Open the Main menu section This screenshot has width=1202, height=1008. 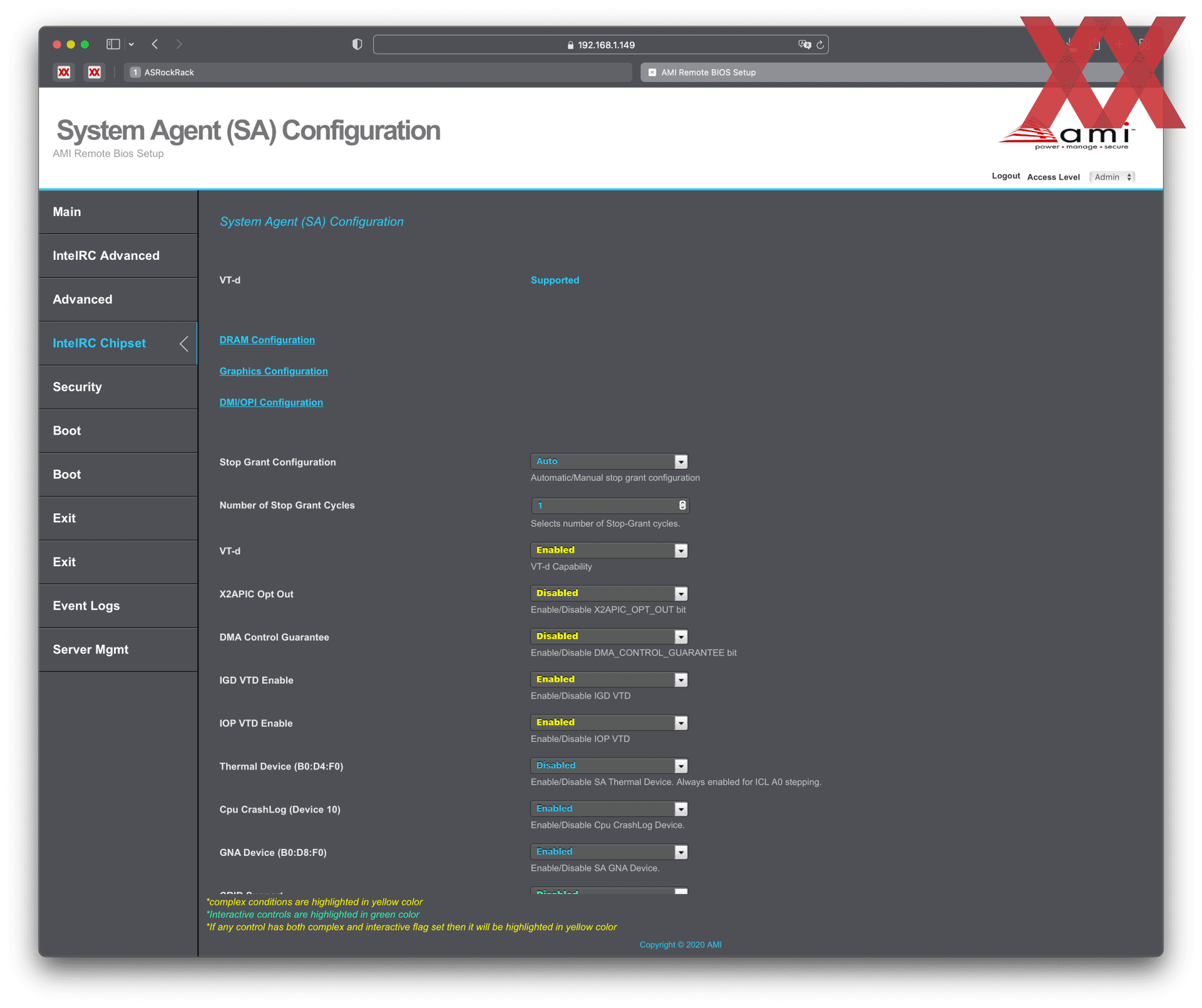coord(118,212)
